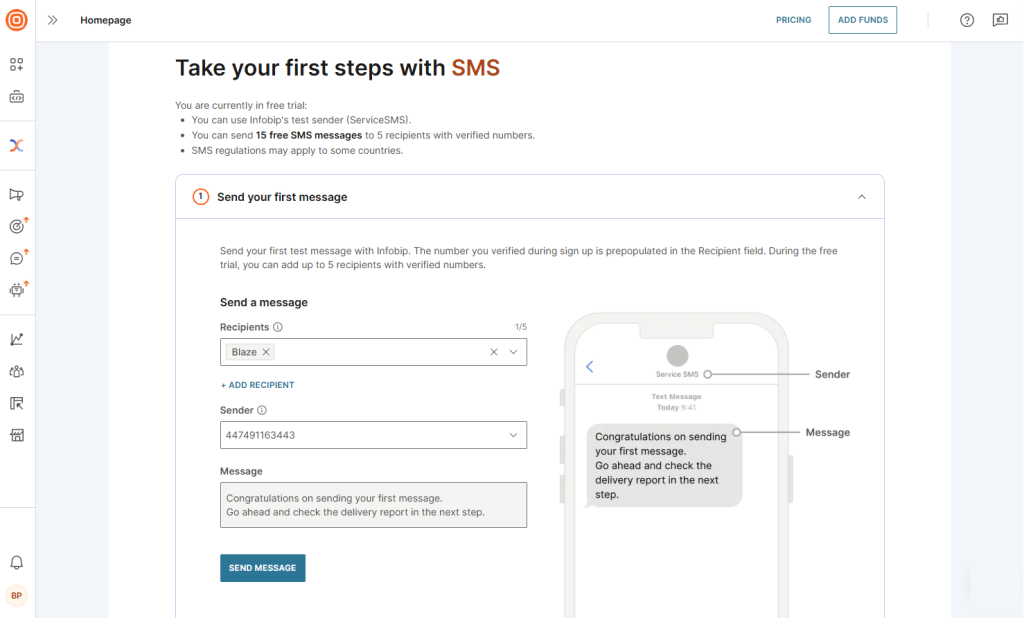The height and width of the screenshot is (618, 1024).
Task: Click the Add Recipient link
Action: point(257,385)
